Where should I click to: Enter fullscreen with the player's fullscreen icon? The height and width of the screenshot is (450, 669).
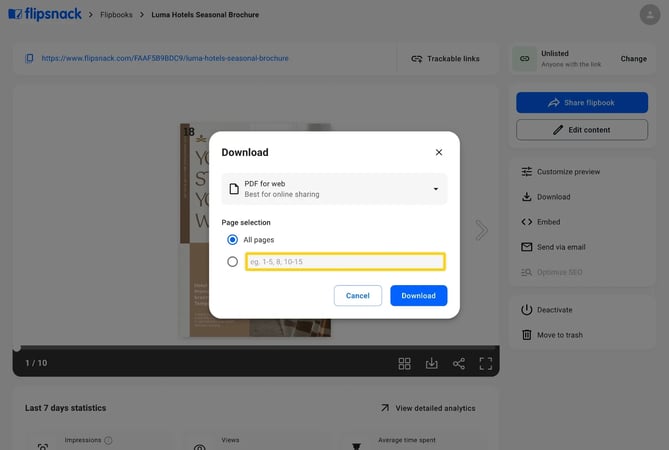pos(486,363)
